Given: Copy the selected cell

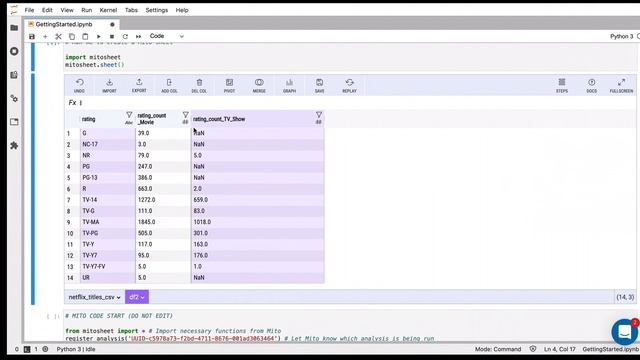Looking at the screenshot, I should pyautogui.click(x=72, y=36).
